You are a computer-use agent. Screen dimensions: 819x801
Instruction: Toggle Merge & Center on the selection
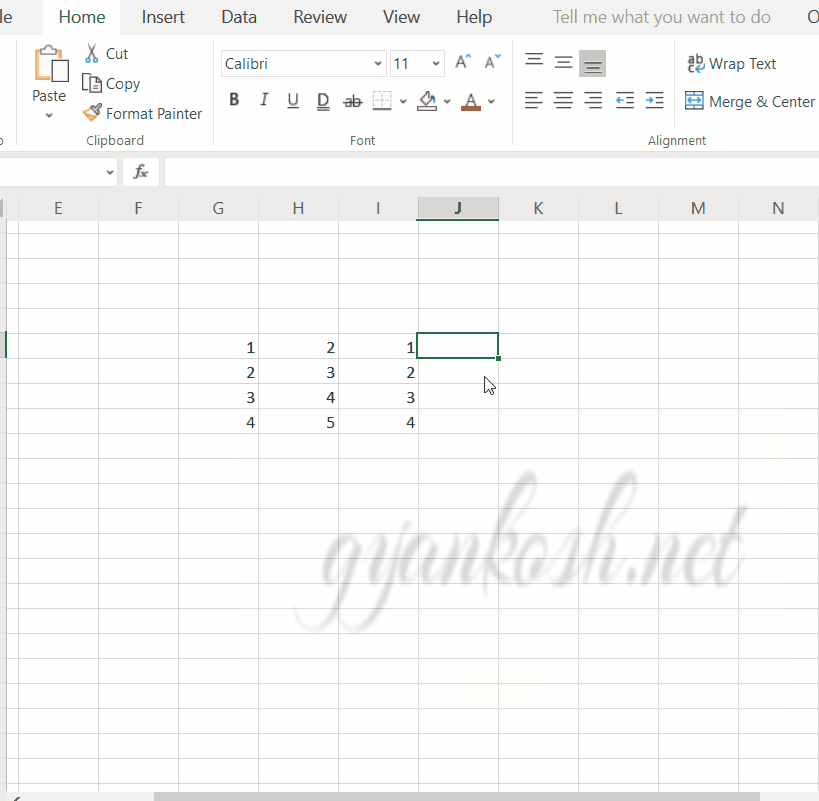pos(750,101)
